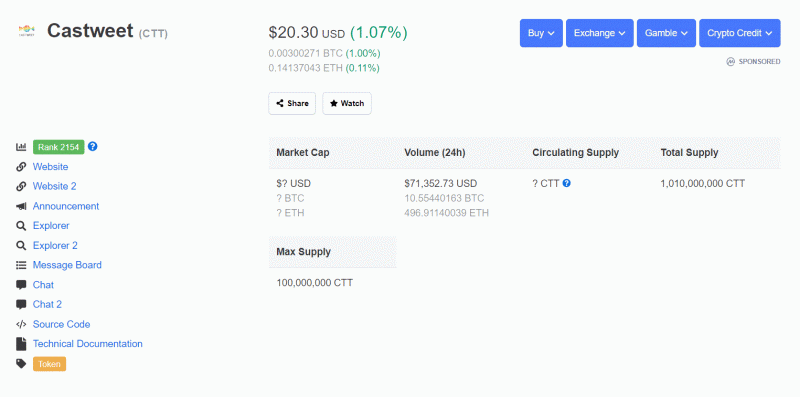Image resolution: width=800 pixels, height=397 pixels.
Task: Click the speech bubble icon beside Chat
Action: click(21, 285)
